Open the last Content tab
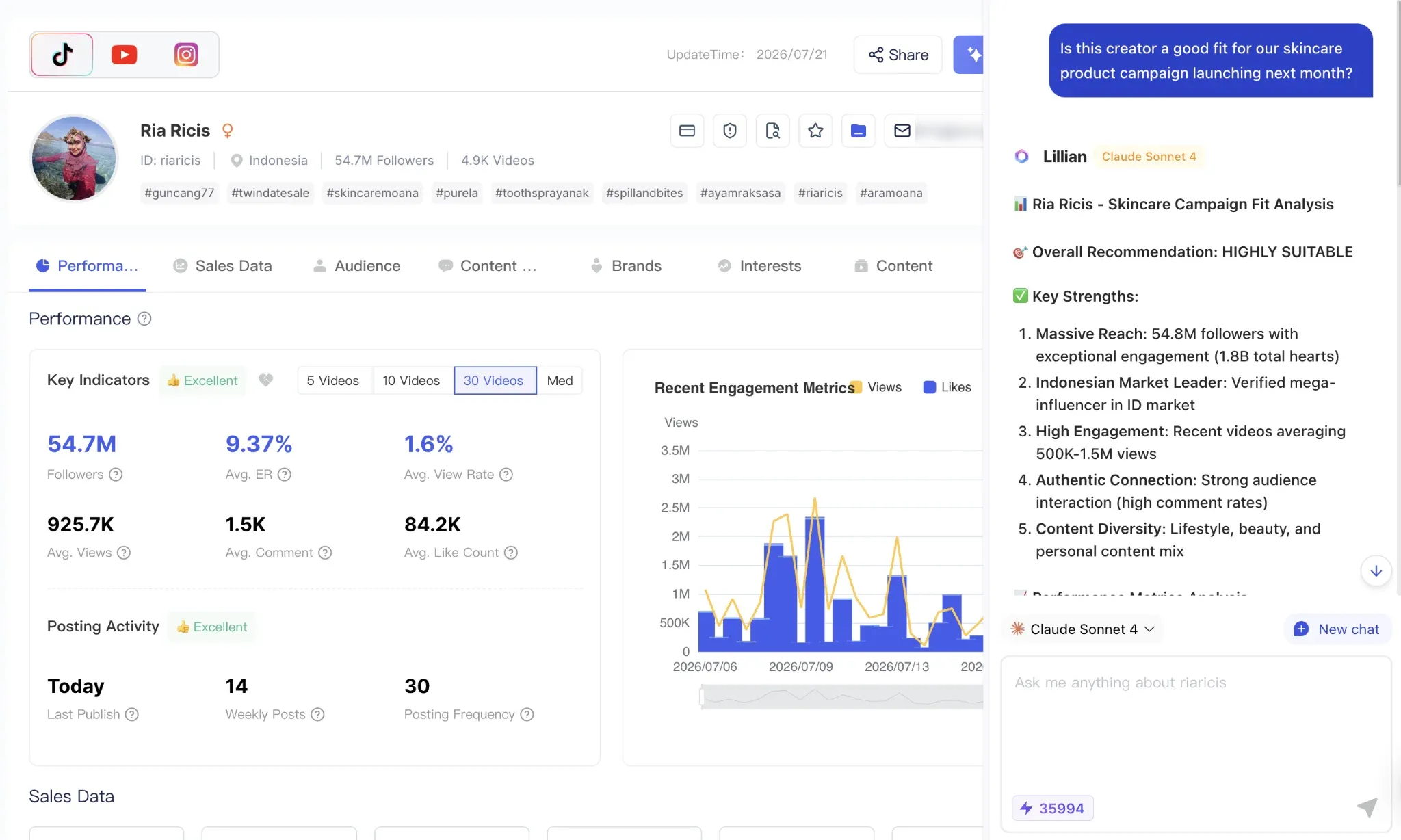1401x840 pixels. (893, 266)
